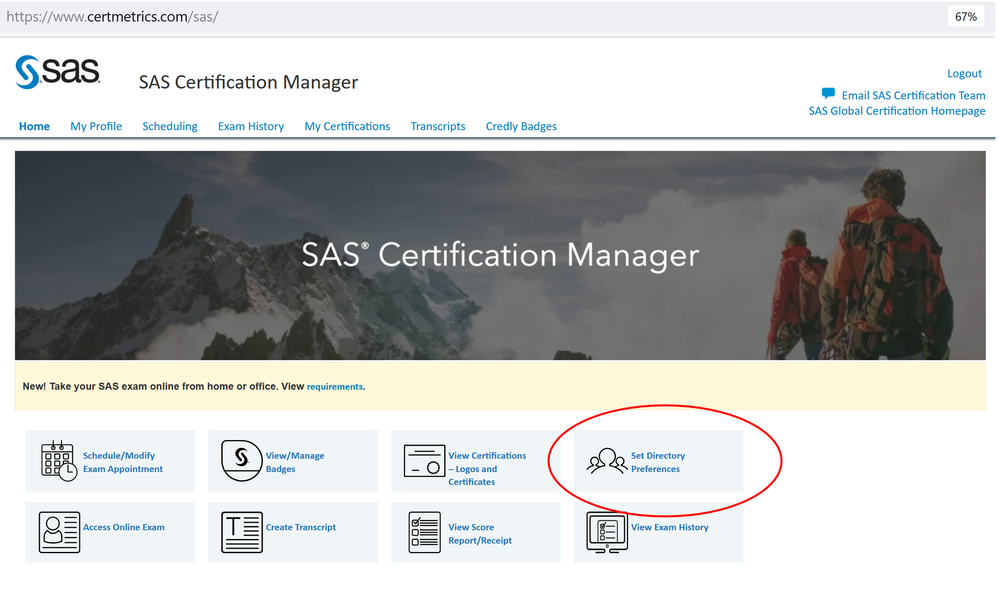Click the SAS Certification Manager page title

tap(248, 82)
